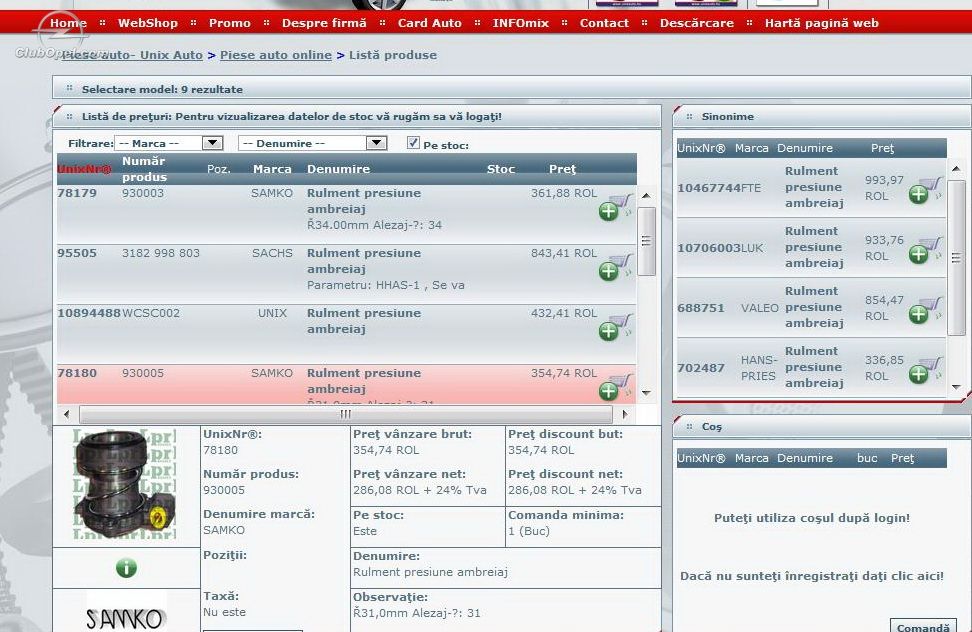The height and width of the screenshot is (632, 972).
Task: Select synonym 10706003 LUK row
Action: [x=811, y=247]
